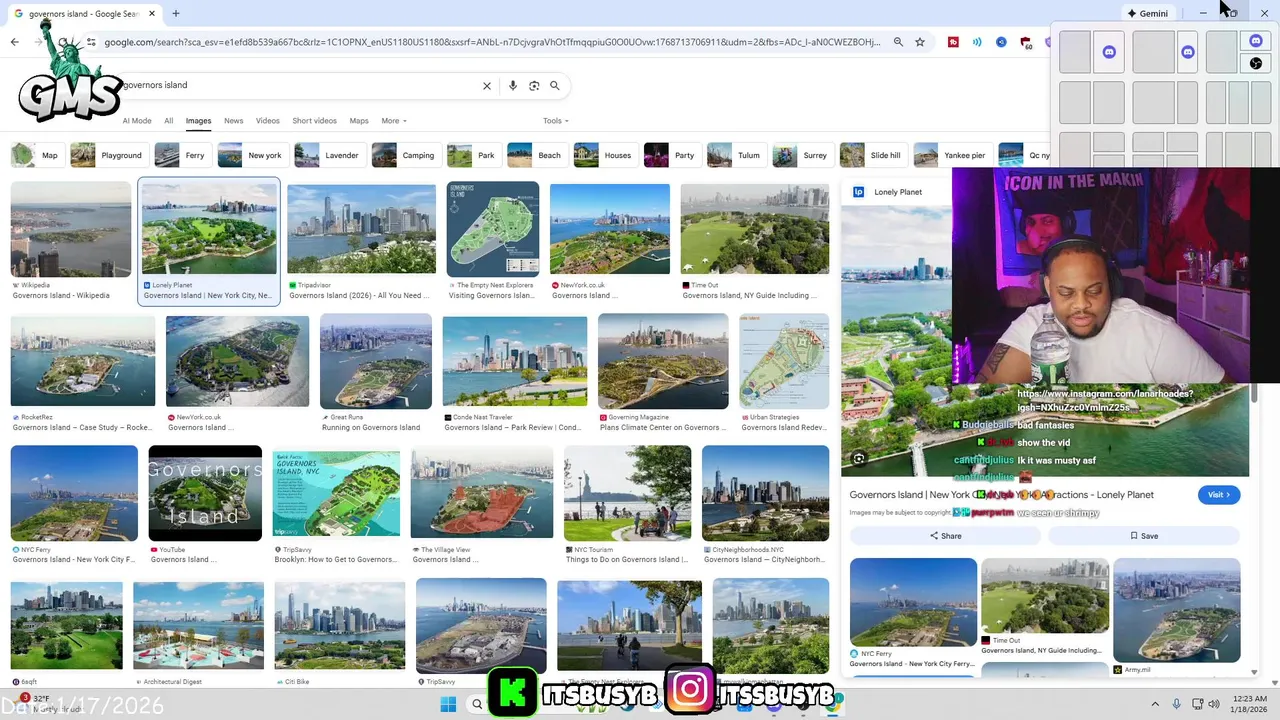The image size is (1280, 720).
Task: Submit search with the magnifier icon
Action: [x=555, y=86]
